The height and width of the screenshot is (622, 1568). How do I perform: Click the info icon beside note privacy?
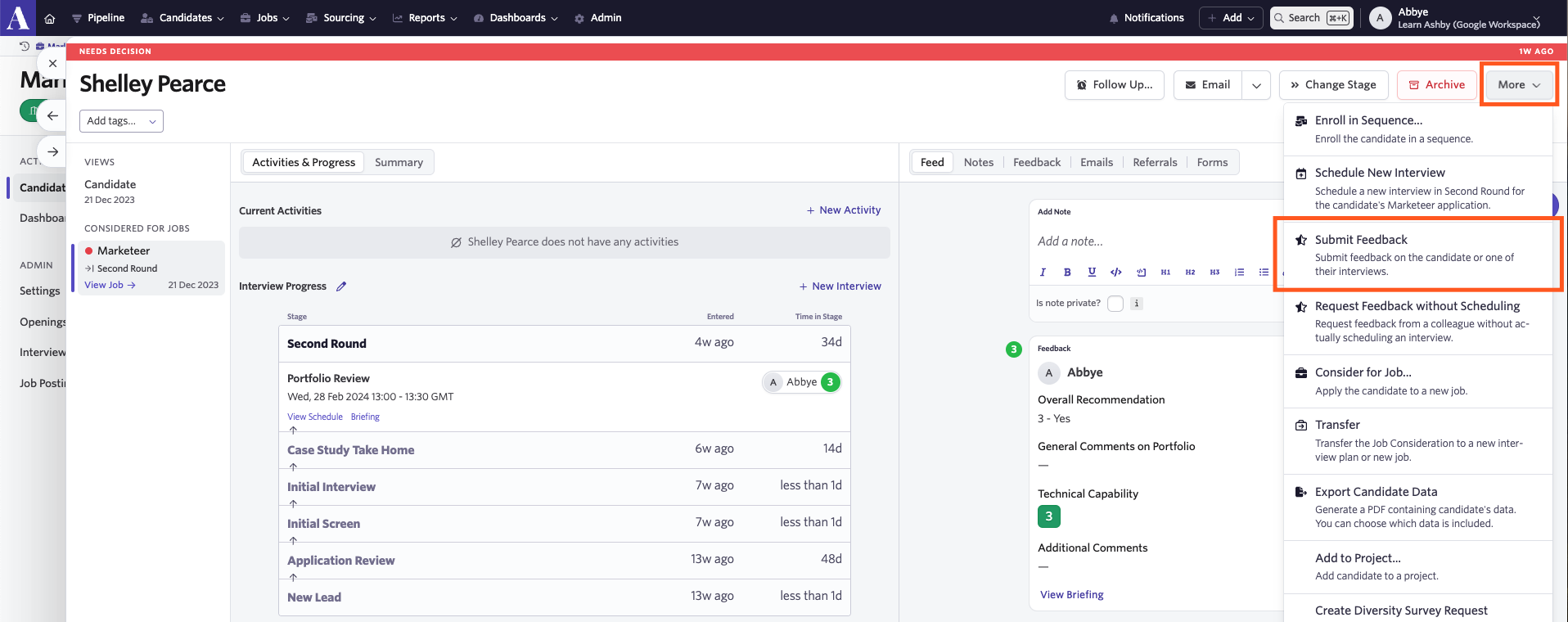coord(1137,304)
